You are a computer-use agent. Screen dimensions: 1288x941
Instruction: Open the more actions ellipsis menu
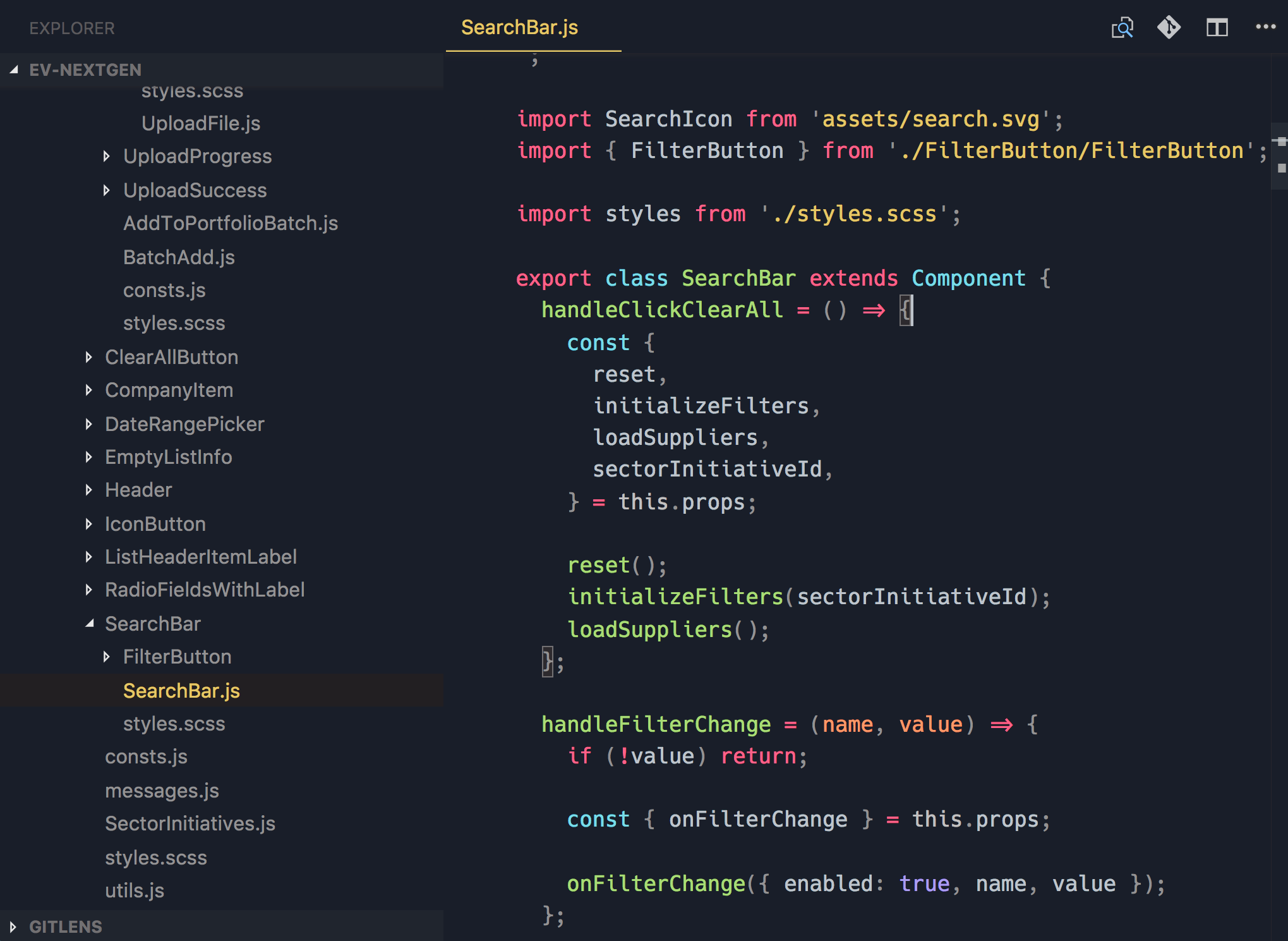[1265, 27]
